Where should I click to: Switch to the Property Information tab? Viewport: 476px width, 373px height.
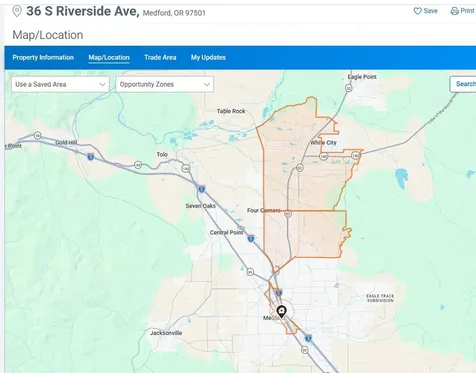click(x=43, y=57)
